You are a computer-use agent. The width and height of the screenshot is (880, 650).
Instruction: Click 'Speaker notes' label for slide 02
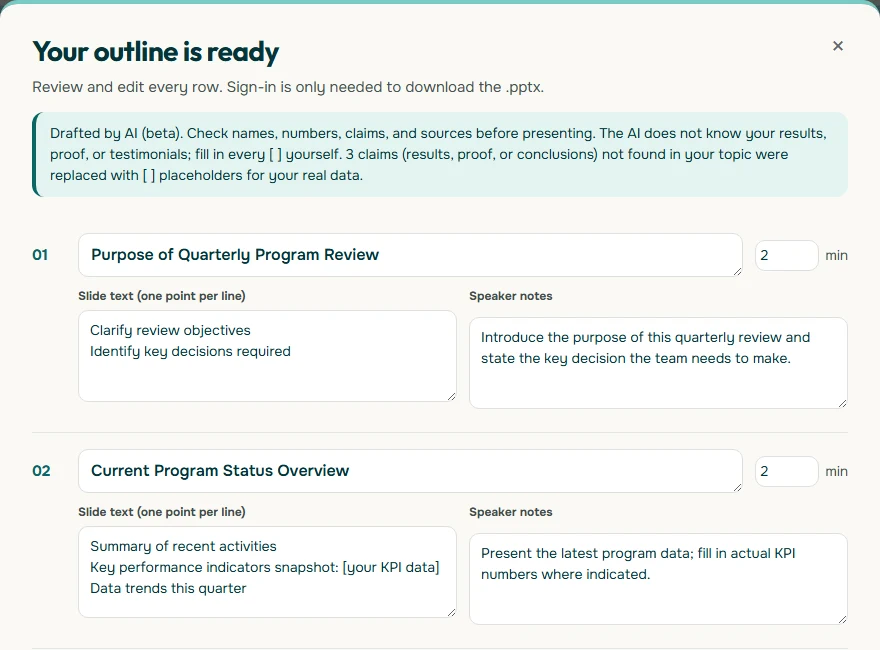click(x=511, y=512)
